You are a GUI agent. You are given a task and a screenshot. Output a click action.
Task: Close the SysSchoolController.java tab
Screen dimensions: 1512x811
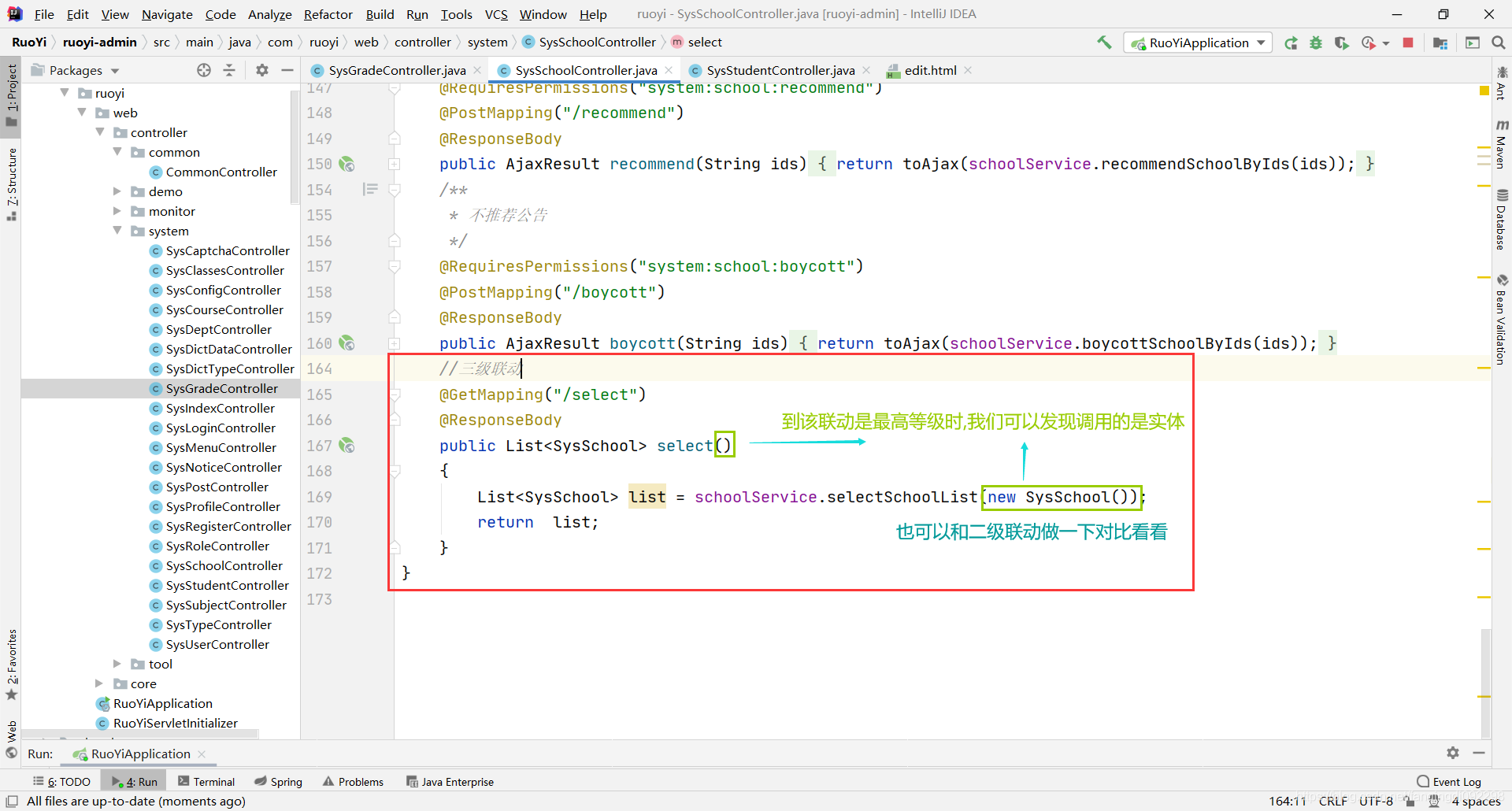(x=669, y=70)
